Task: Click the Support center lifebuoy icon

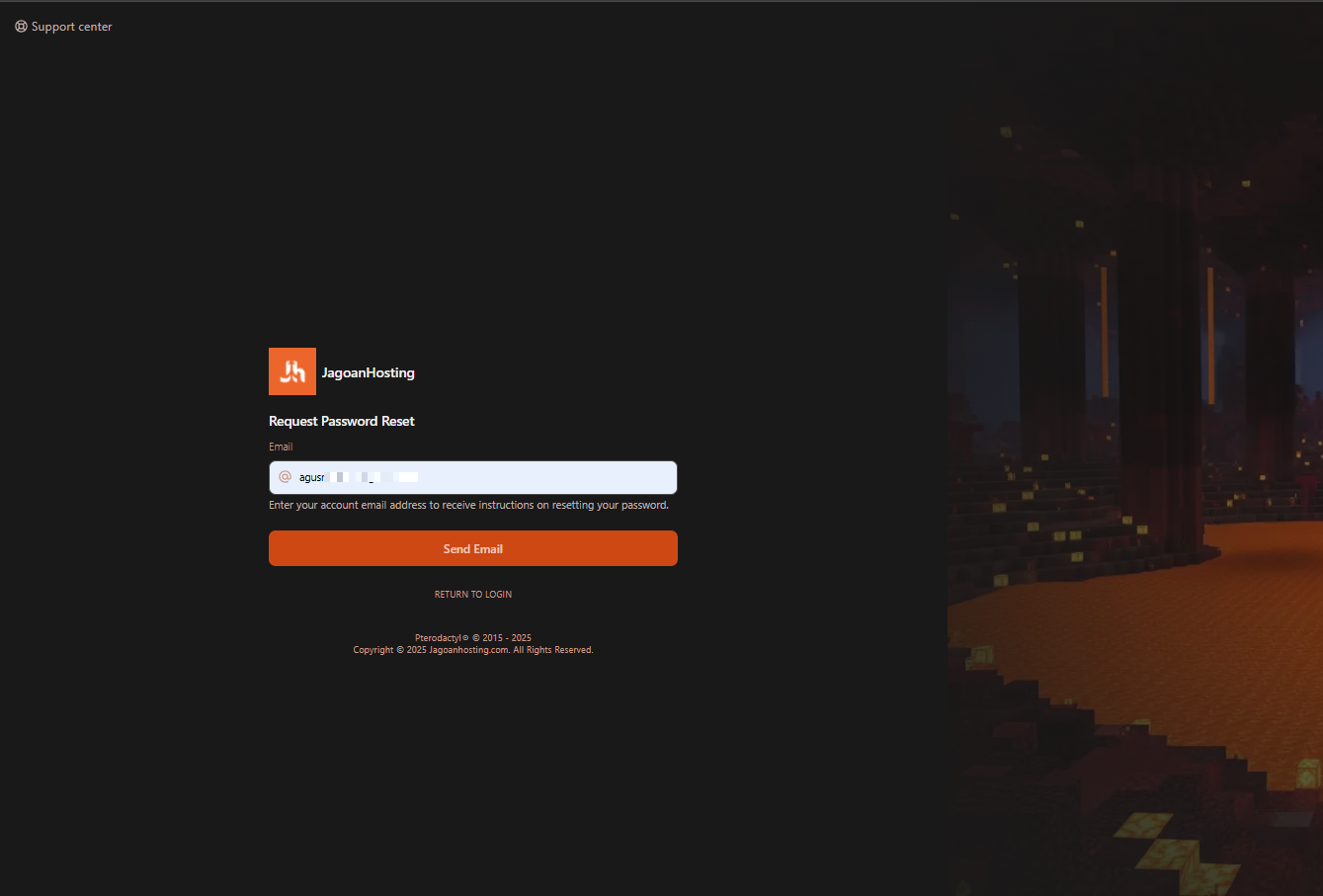Action: coord(21,27)
